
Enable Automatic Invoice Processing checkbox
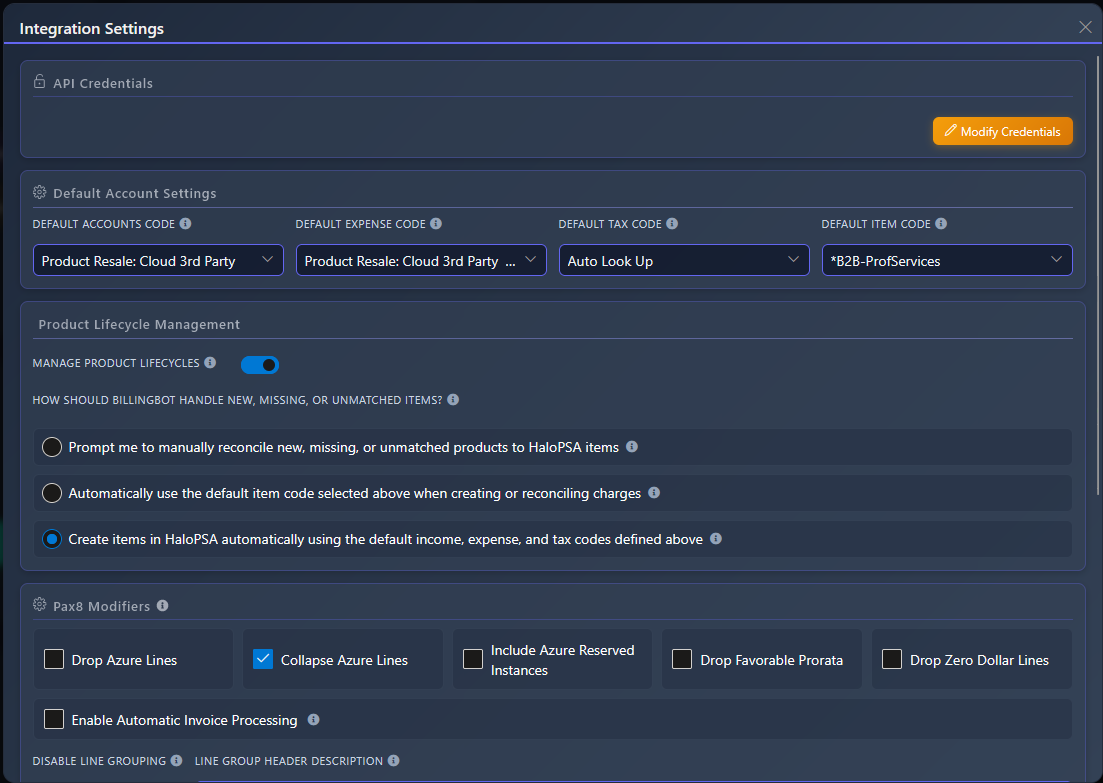[54, 720]
